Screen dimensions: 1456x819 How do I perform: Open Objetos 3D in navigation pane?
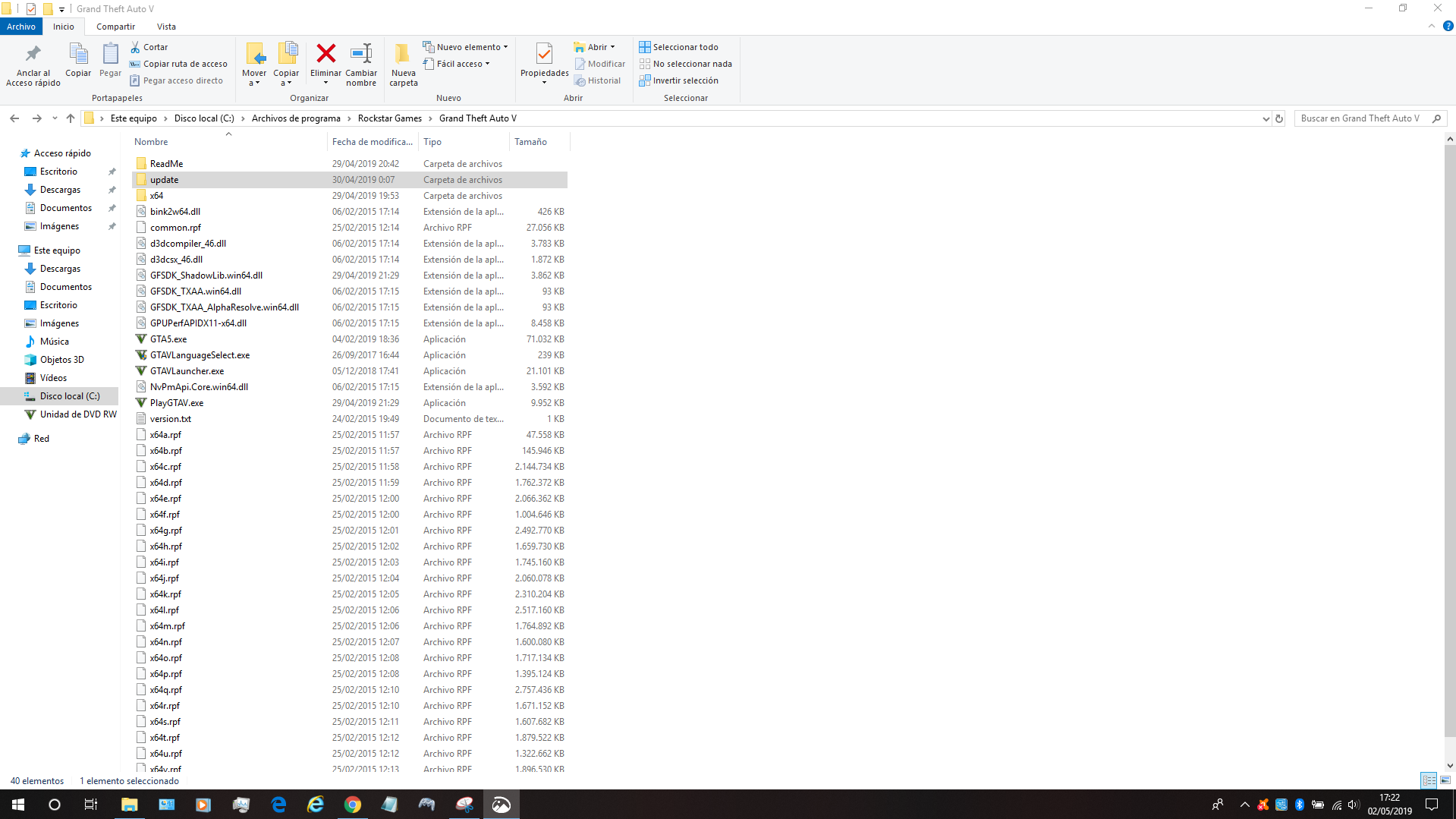click(x=62, y=360)
